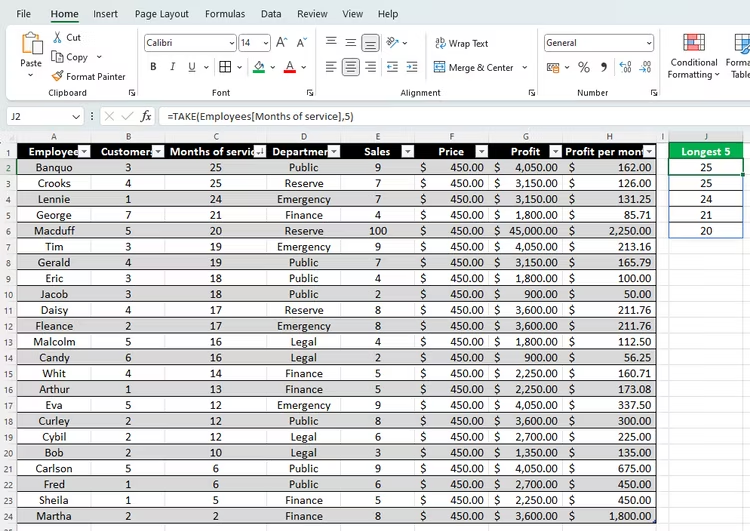
Task: Apply the red font color swatch
Action: [290, 67]
